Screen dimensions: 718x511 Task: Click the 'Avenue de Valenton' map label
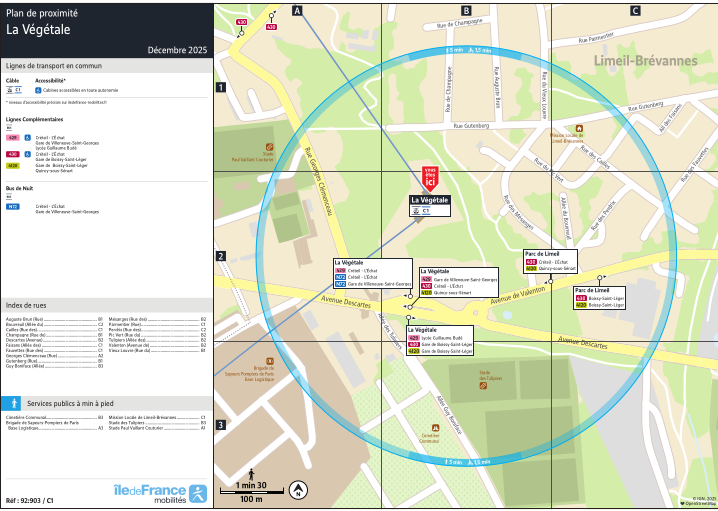[518, 295]
